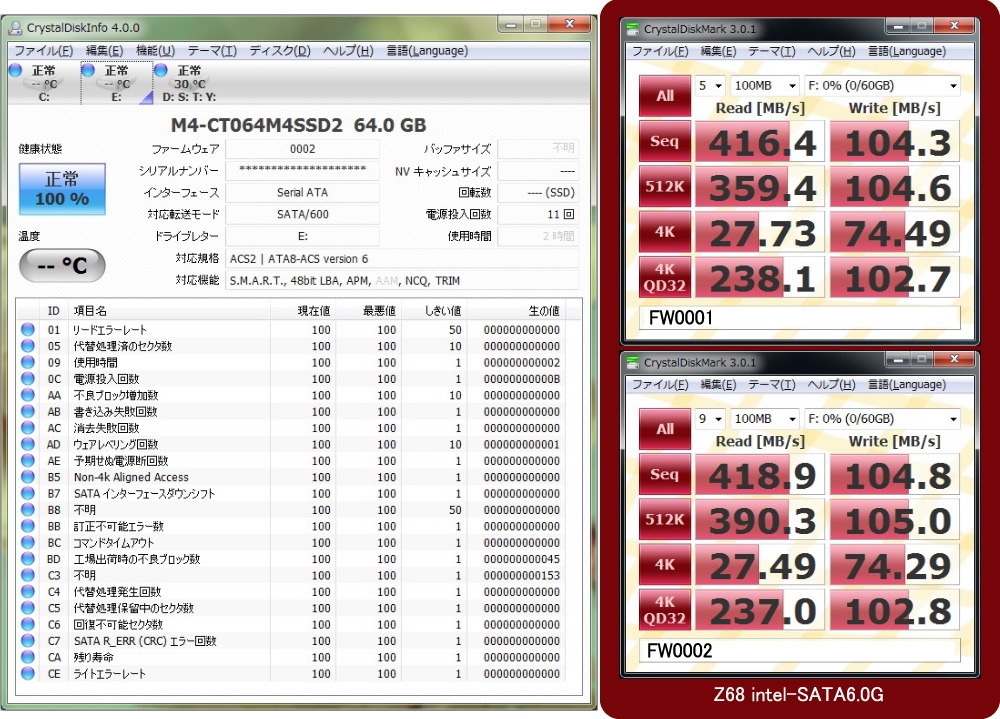Viewport: 1000px width, 719px height.
Task: Click the FW0001 comment text field
Action: (800, 318)
